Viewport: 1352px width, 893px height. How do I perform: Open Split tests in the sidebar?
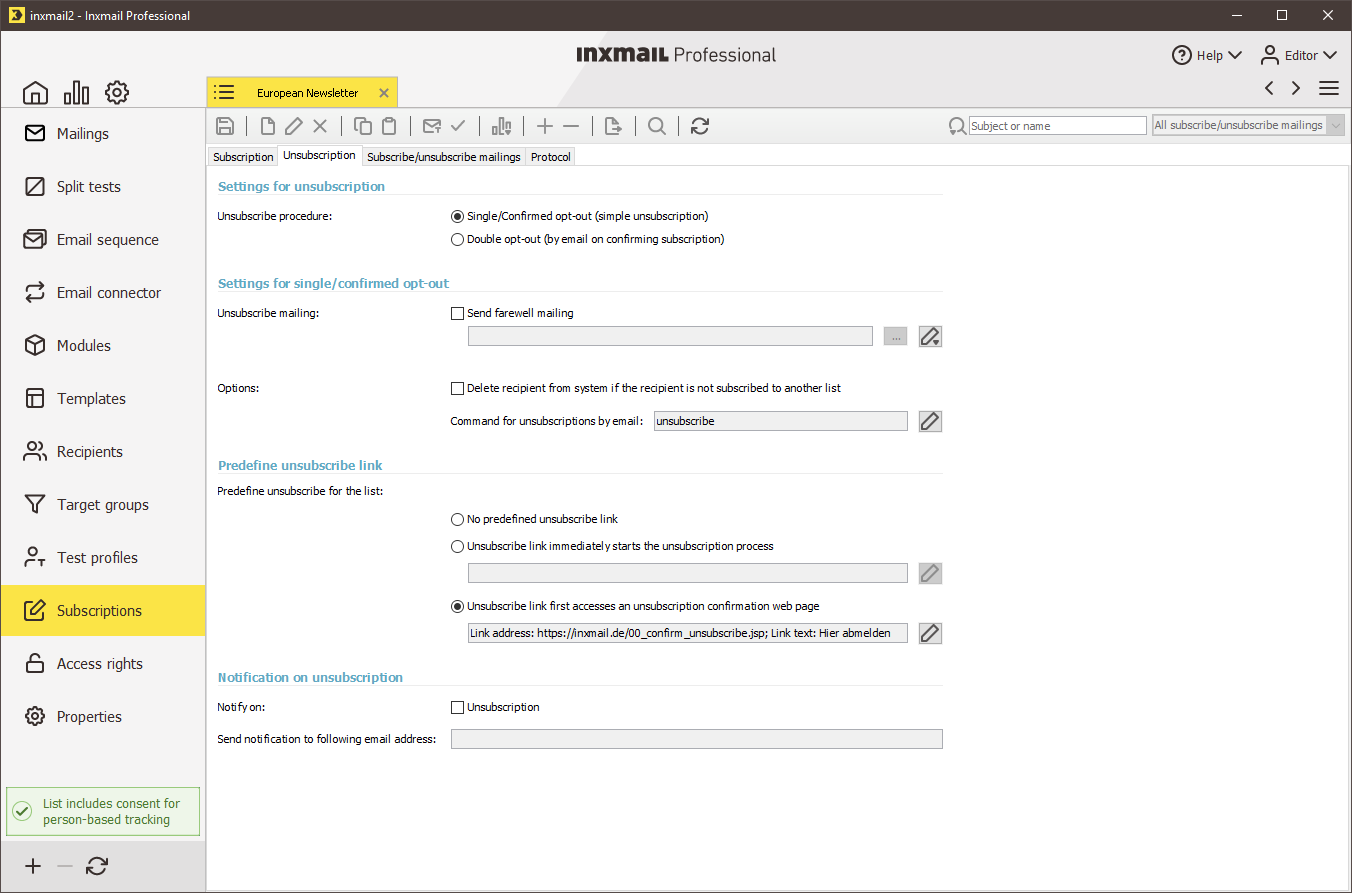point(103,187)
